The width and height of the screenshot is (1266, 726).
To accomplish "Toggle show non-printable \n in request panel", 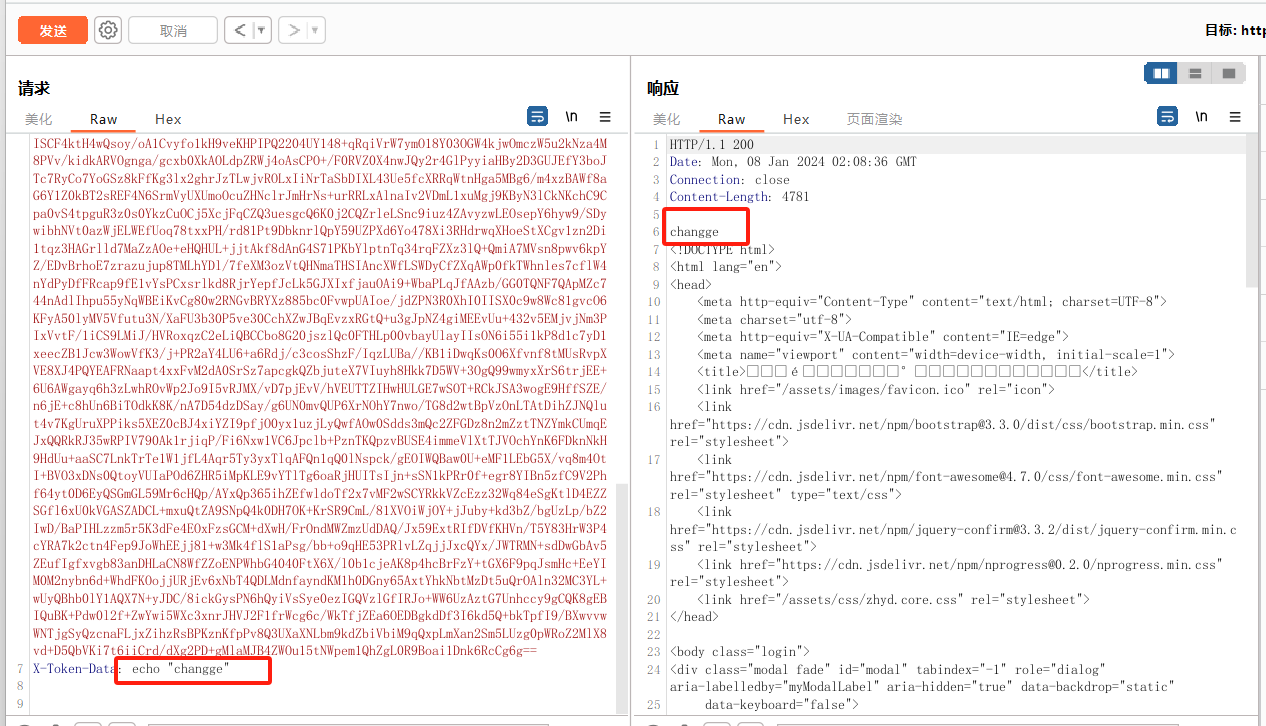I will 571,116.
